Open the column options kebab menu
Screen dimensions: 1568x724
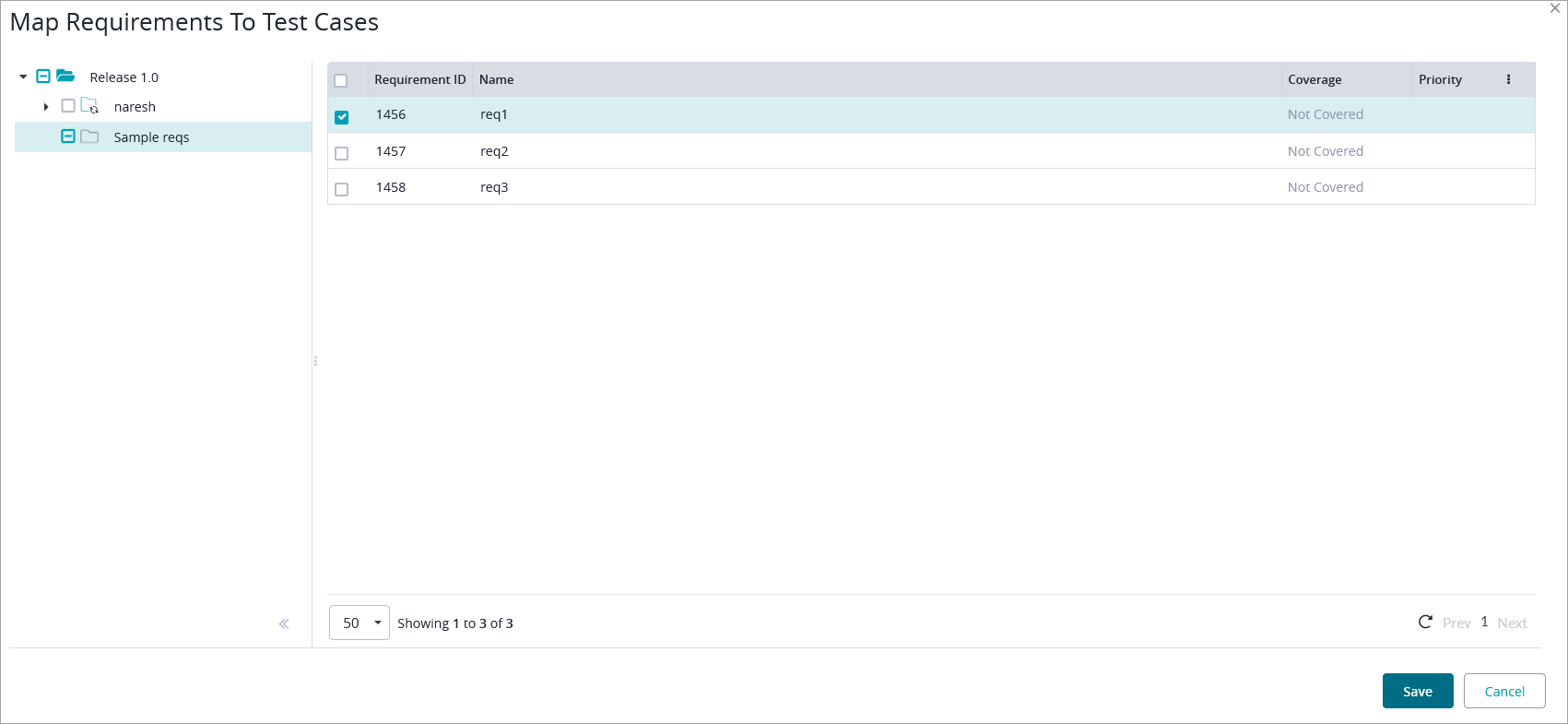click(x=1508, y=79)
